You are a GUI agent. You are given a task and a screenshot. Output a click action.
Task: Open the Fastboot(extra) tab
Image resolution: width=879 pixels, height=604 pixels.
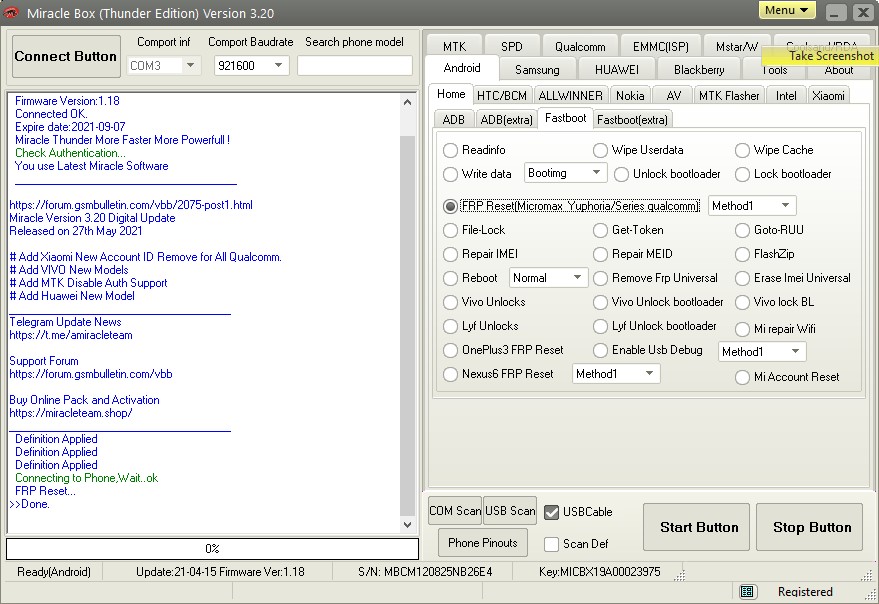[632, 120]
